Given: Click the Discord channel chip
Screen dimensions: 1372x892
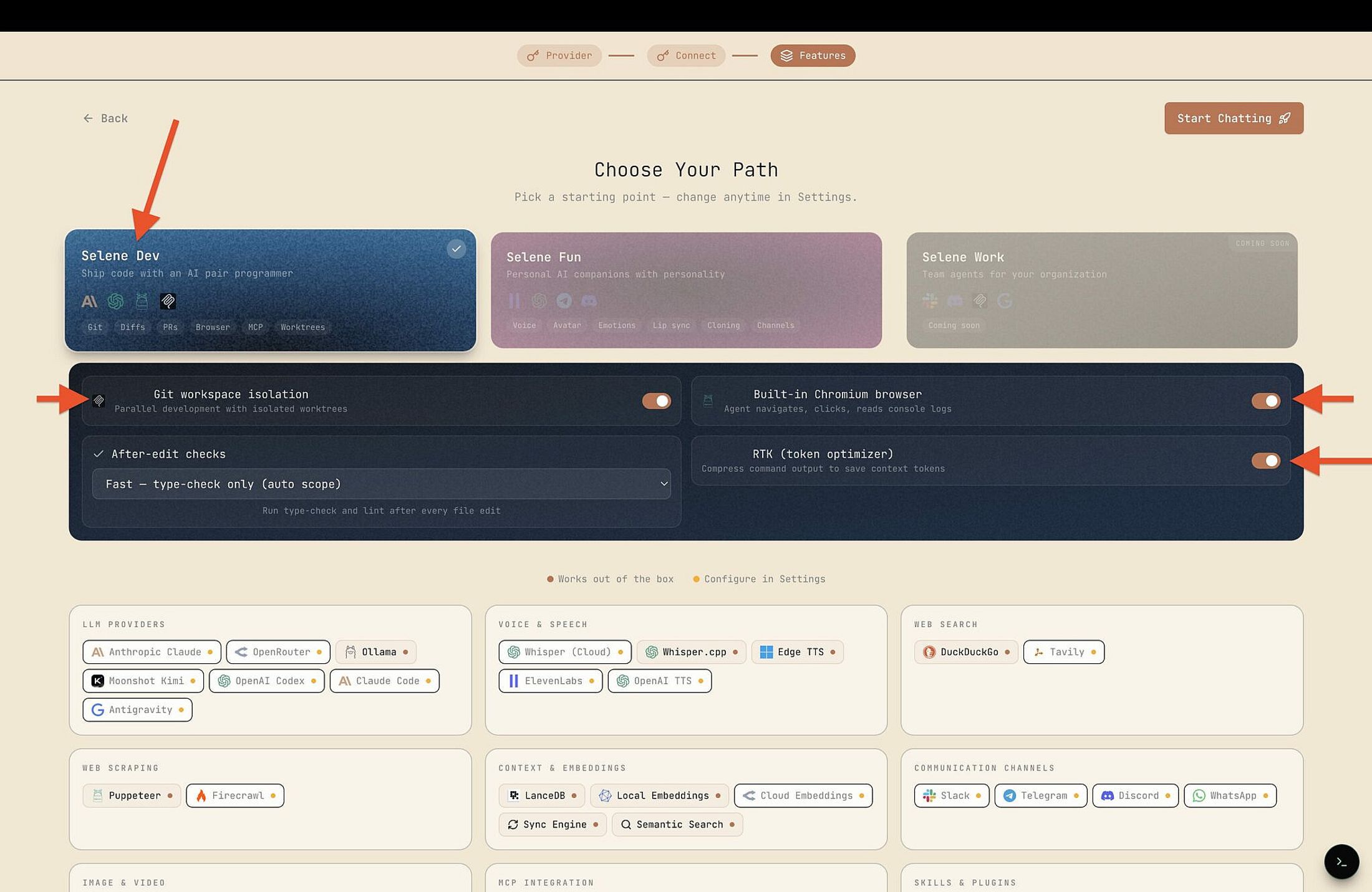Looking at the screenshot, I should click(1136, 795).
